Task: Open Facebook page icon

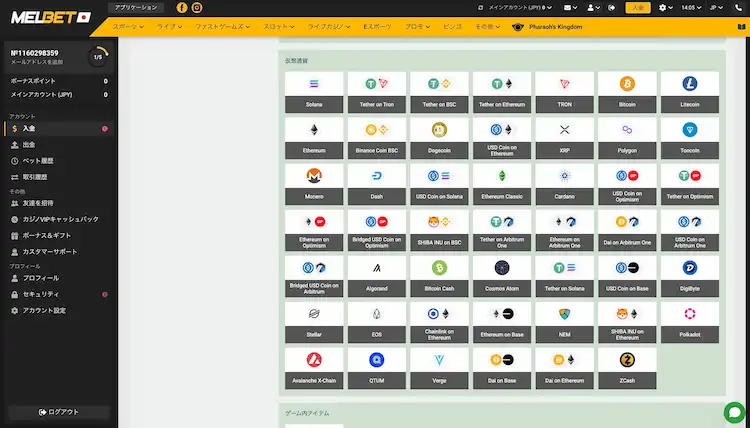Action: click(x=182, y=8)
